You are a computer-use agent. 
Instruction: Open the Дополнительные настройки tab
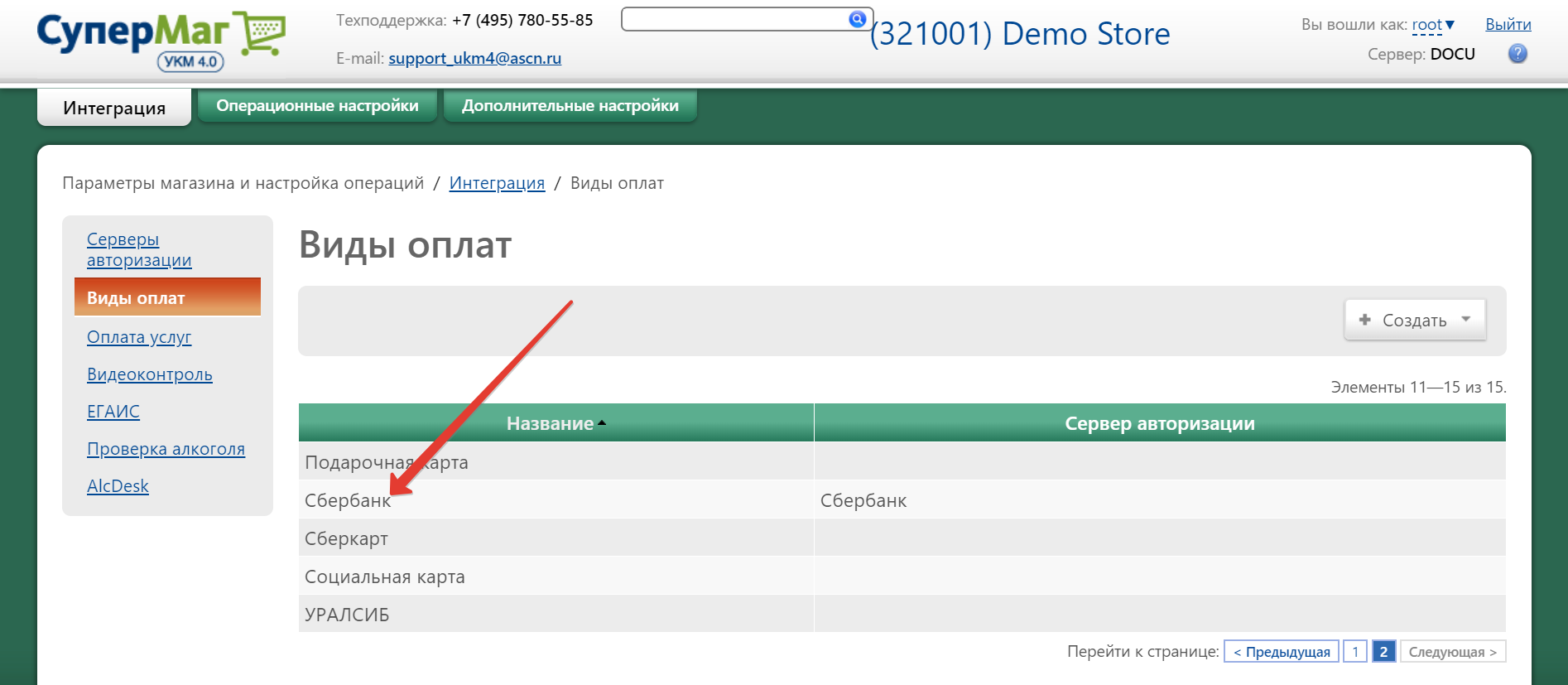click(570, 106)
